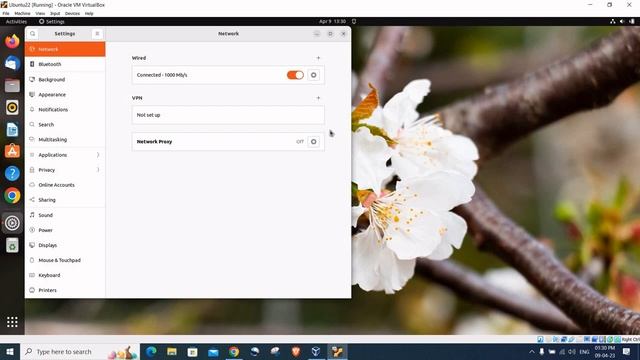The image size is (640, 360).
Task: Open Network Proxy gear settings
Action: click(x=313, y=142)
